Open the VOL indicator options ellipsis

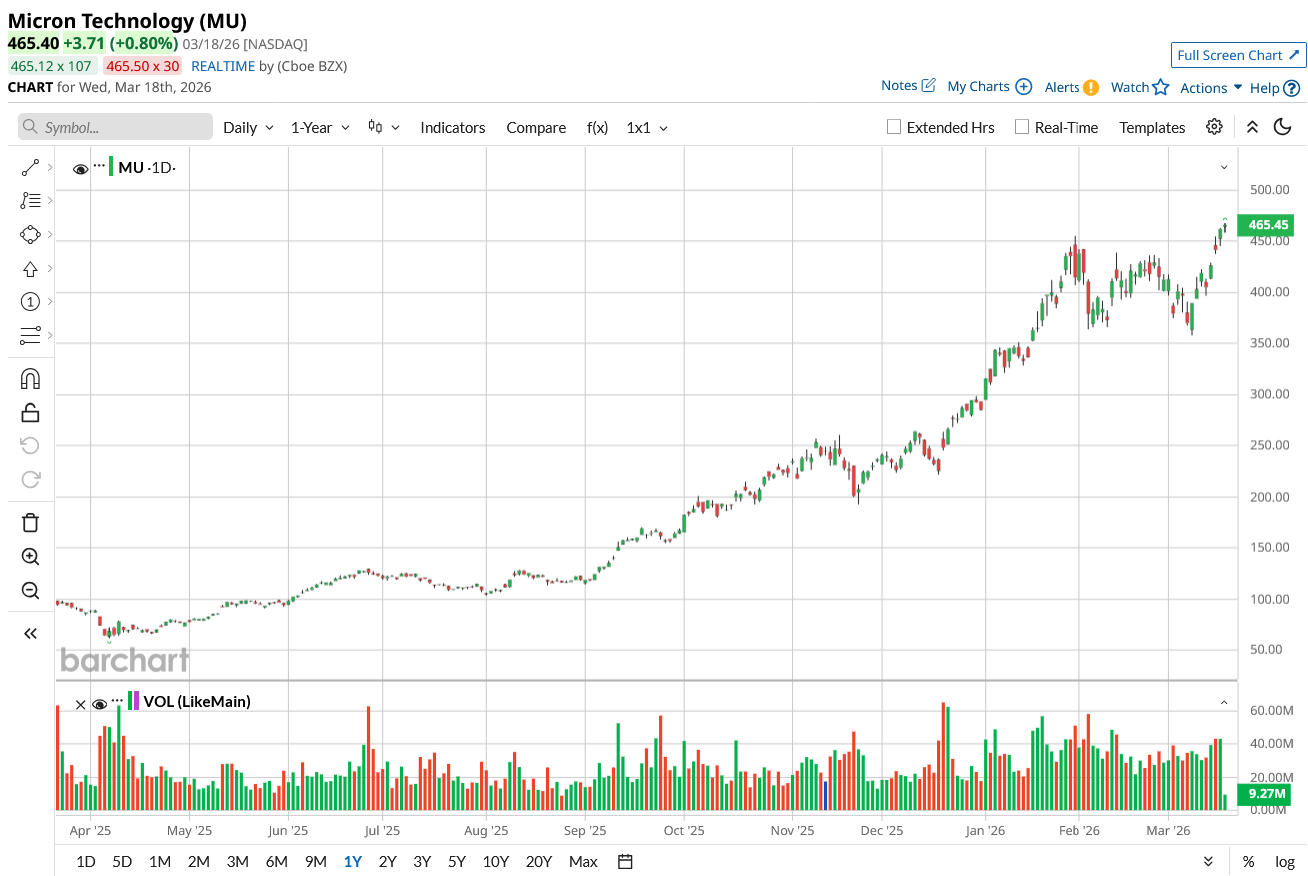tap(117, 699)
